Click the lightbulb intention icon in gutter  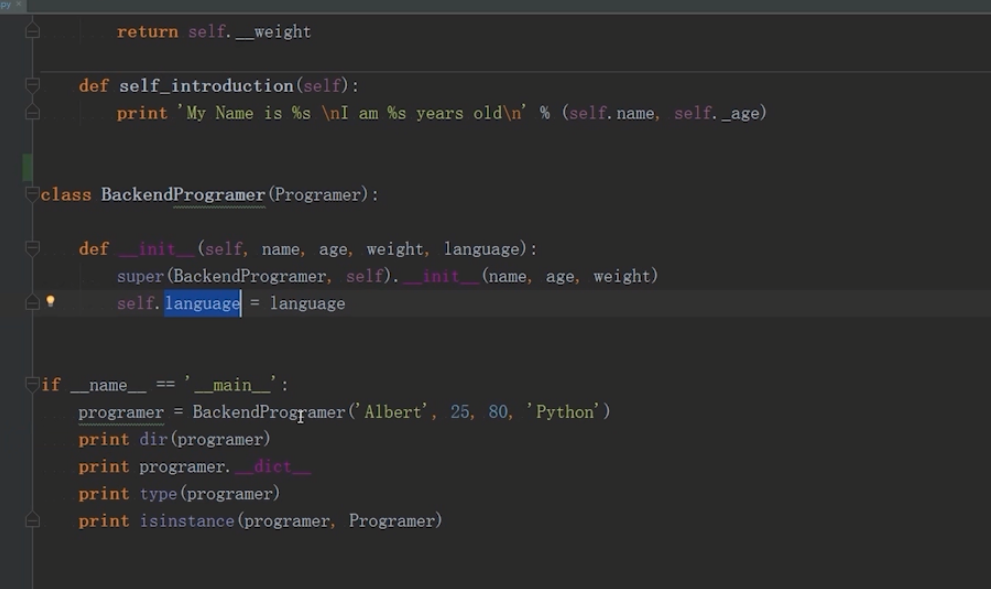[51, 301]
